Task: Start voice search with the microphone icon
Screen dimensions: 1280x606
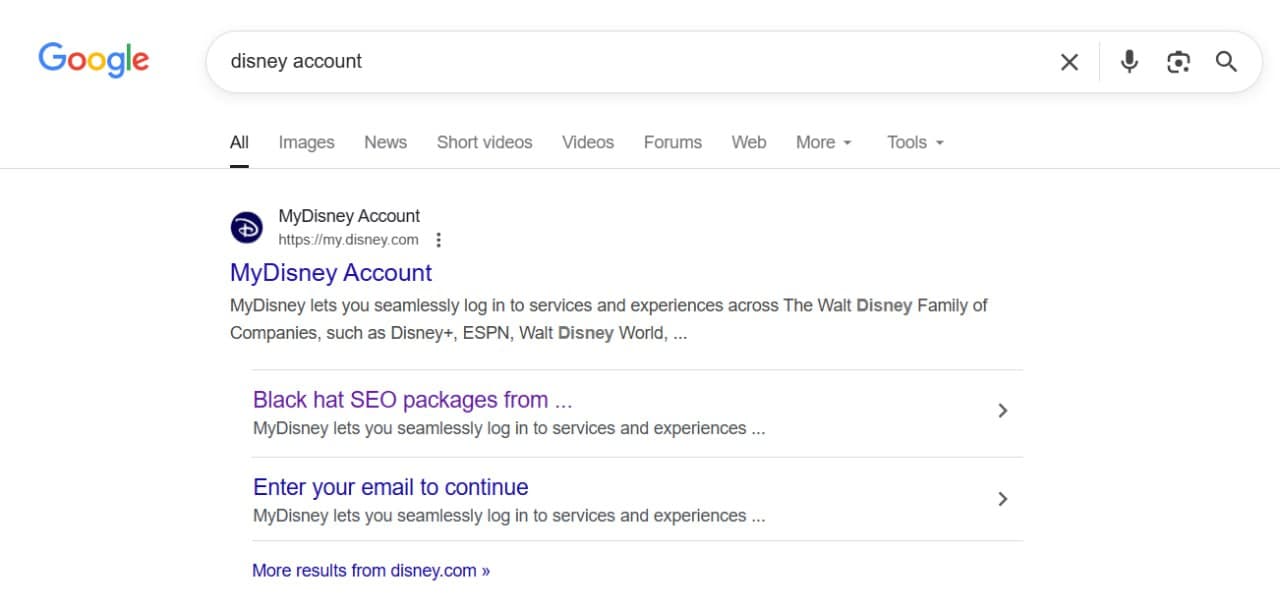Action: point(1129,62)
